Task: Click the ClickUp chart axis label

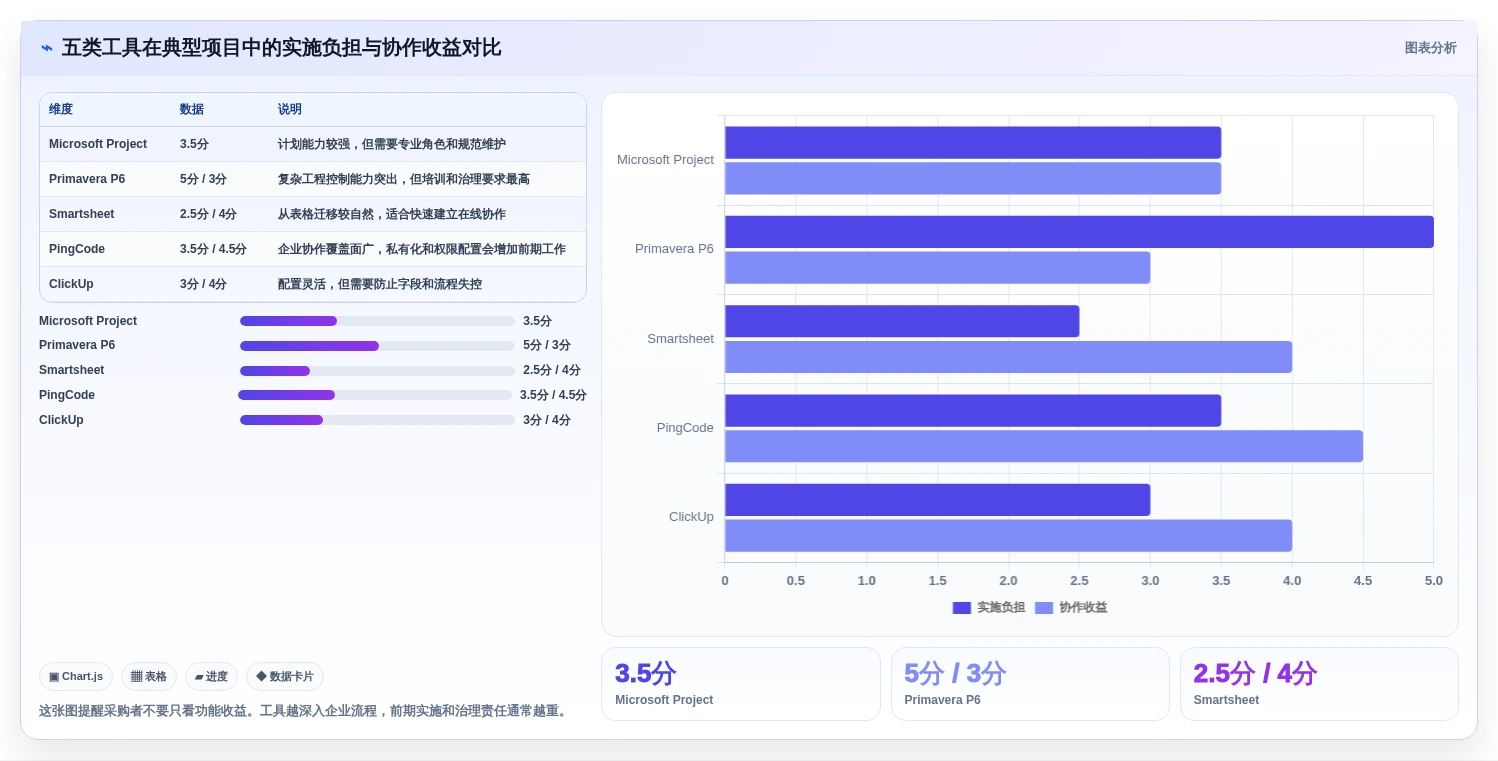Action: [691, 517]
